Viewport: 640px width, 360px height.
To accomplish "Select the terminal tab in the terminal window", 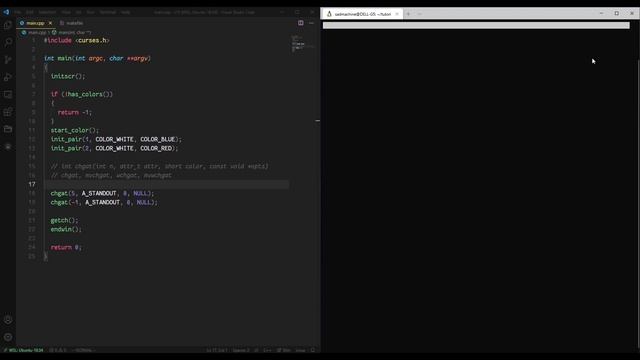I will [362, 14].
